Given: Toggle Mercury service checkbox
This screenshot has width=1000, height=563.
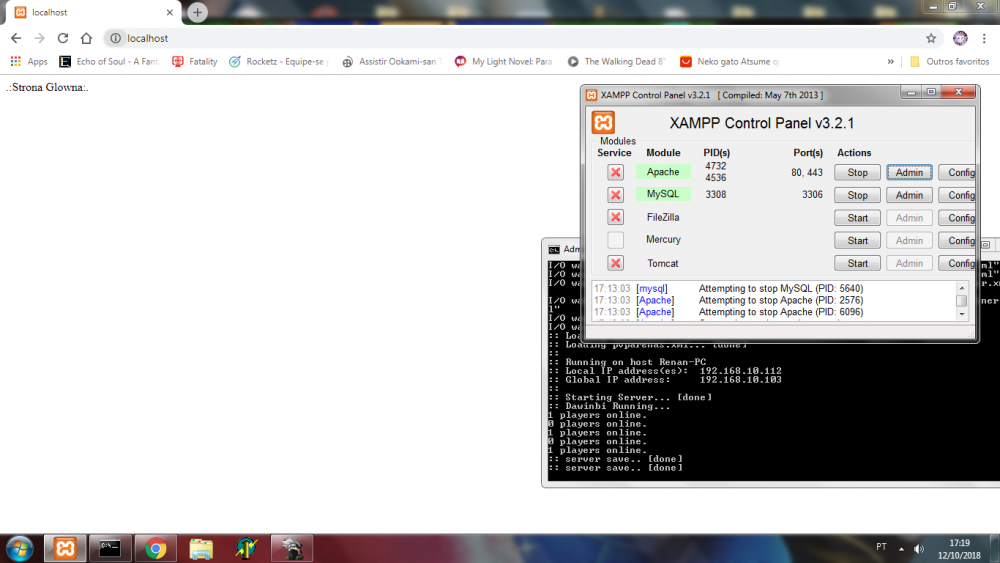Looking at the screenshot, I should [615, 240].
